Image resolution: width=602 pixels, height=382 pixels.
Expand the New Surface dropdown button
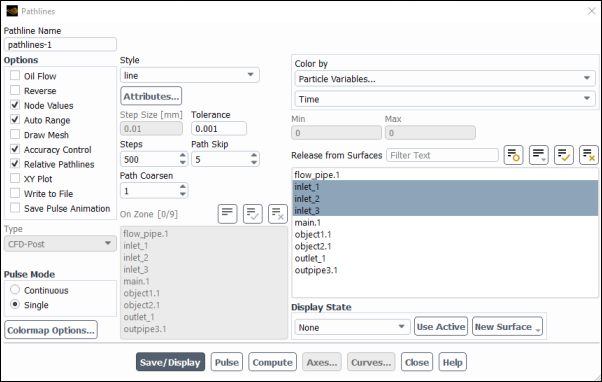(x=507, y=326)
